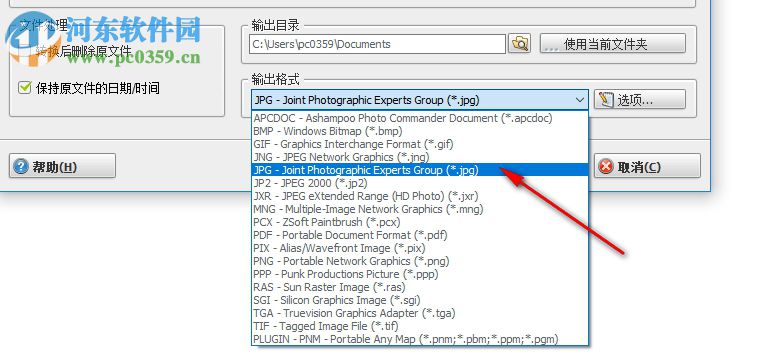Select JXR - JPEG eXtended Range option
Viewport: 780px width, 363px height.
[x=420, y=196]
